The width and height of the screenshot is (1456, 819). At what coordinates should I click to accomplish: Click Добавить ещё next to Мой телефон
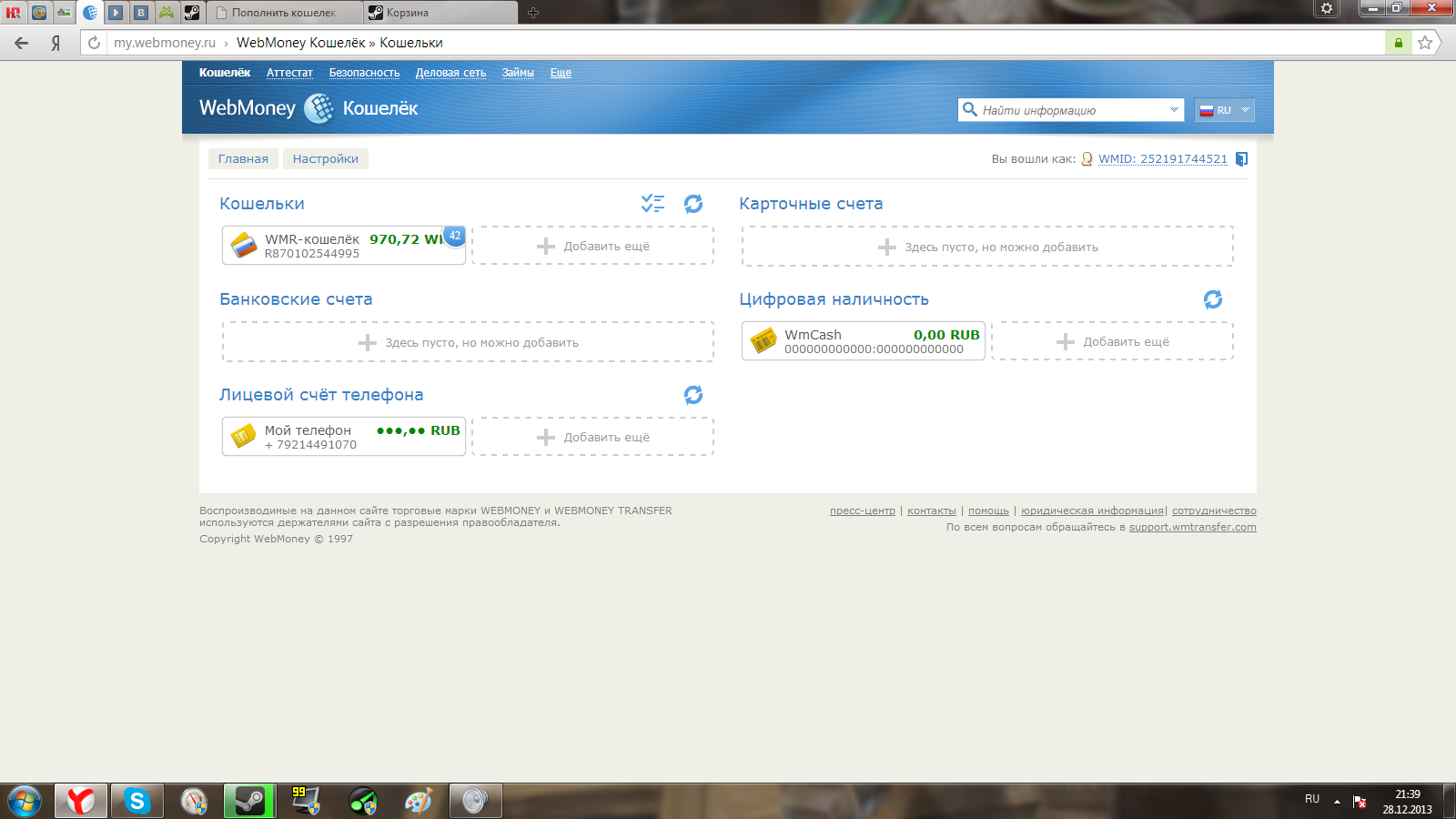pos(593,437)
